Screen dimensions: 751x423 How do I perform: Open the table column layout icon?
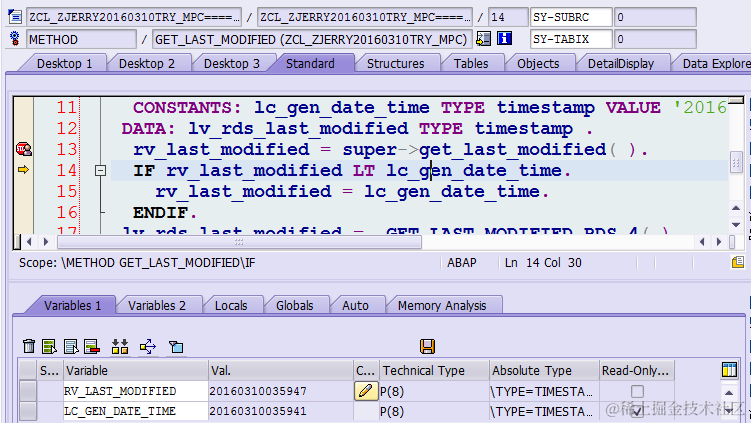pyautogui.click(x=729, y=369)
